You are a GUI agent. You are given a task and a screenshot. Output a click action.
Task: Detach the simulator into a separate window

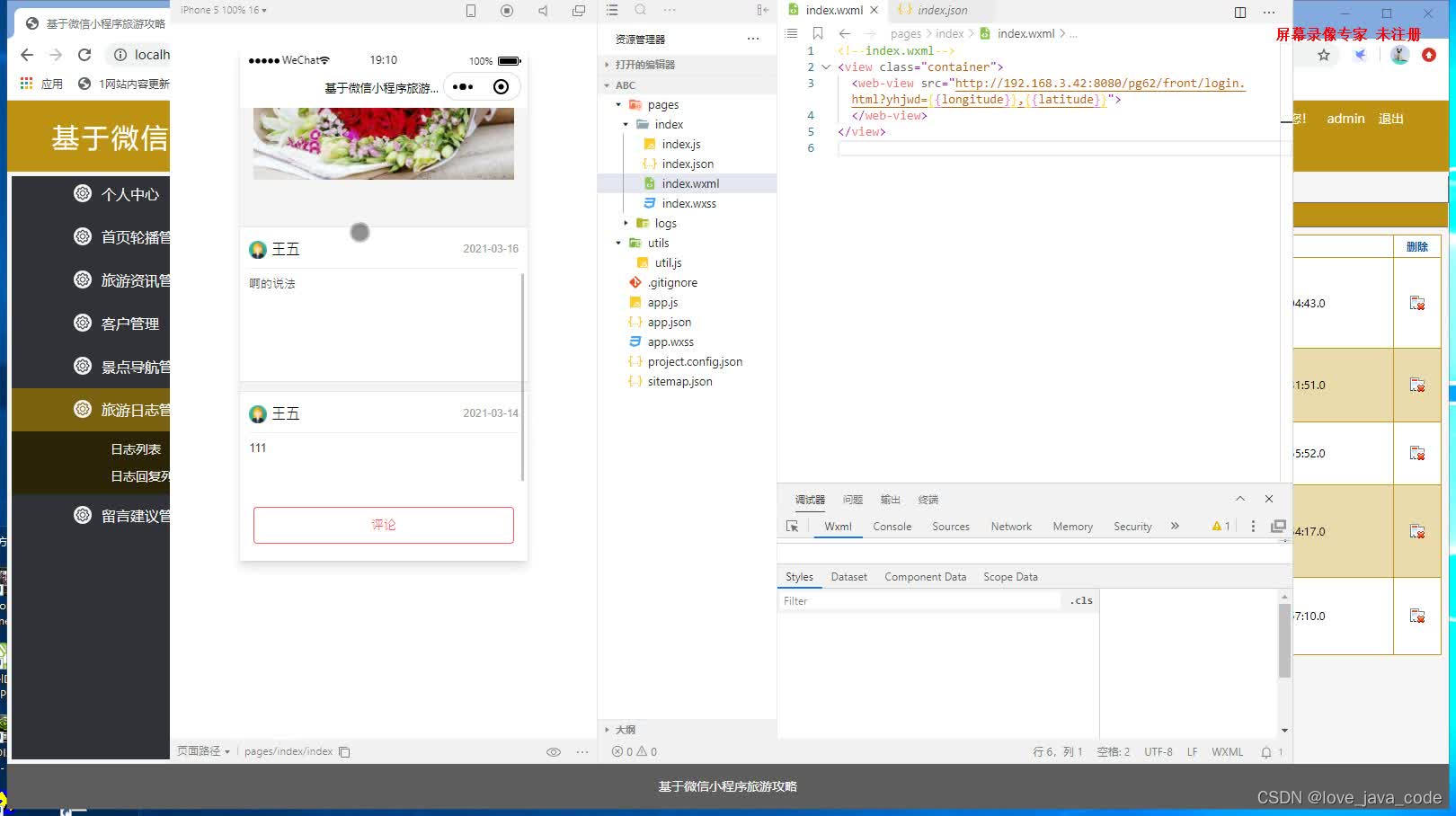[579, 11]
